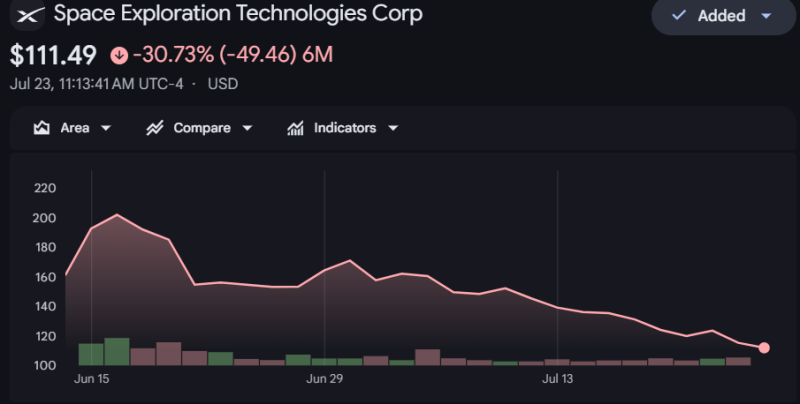800x404 pixels.
Task: Click the 200 y-axis label
Action: click(44, 218)
